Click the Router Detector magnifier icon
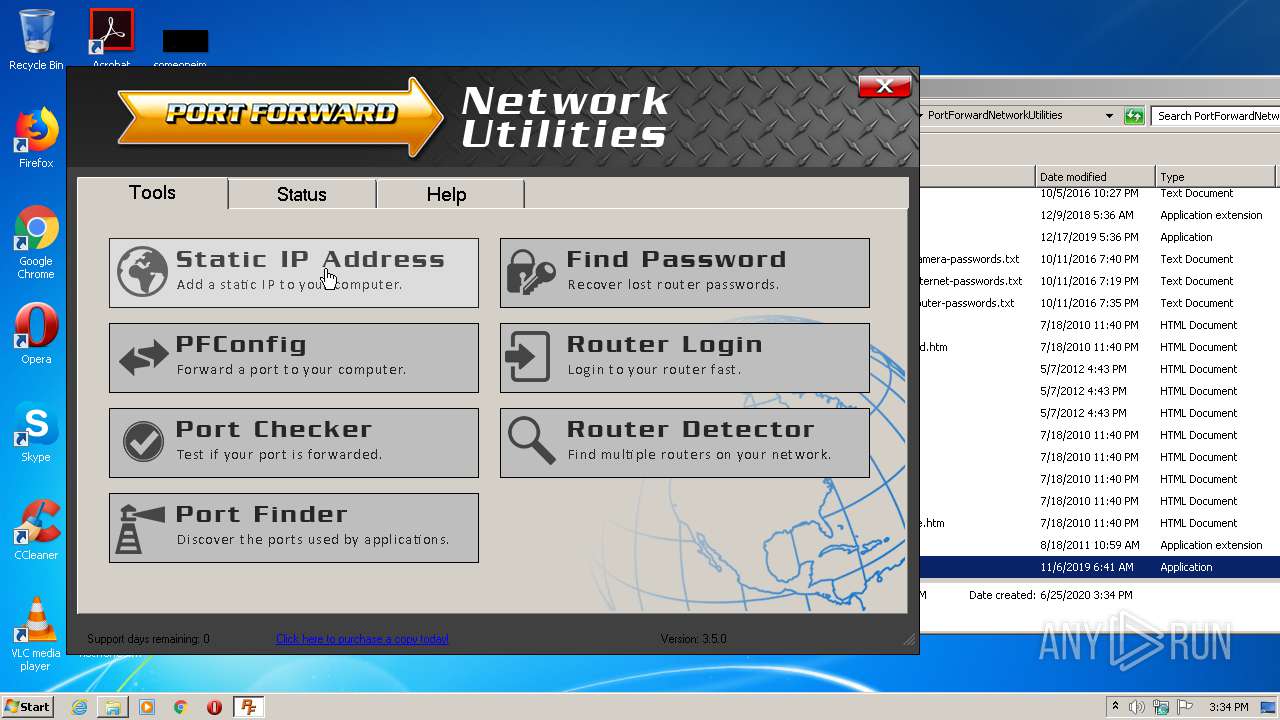1280x720 pixels. pos(531,441)
